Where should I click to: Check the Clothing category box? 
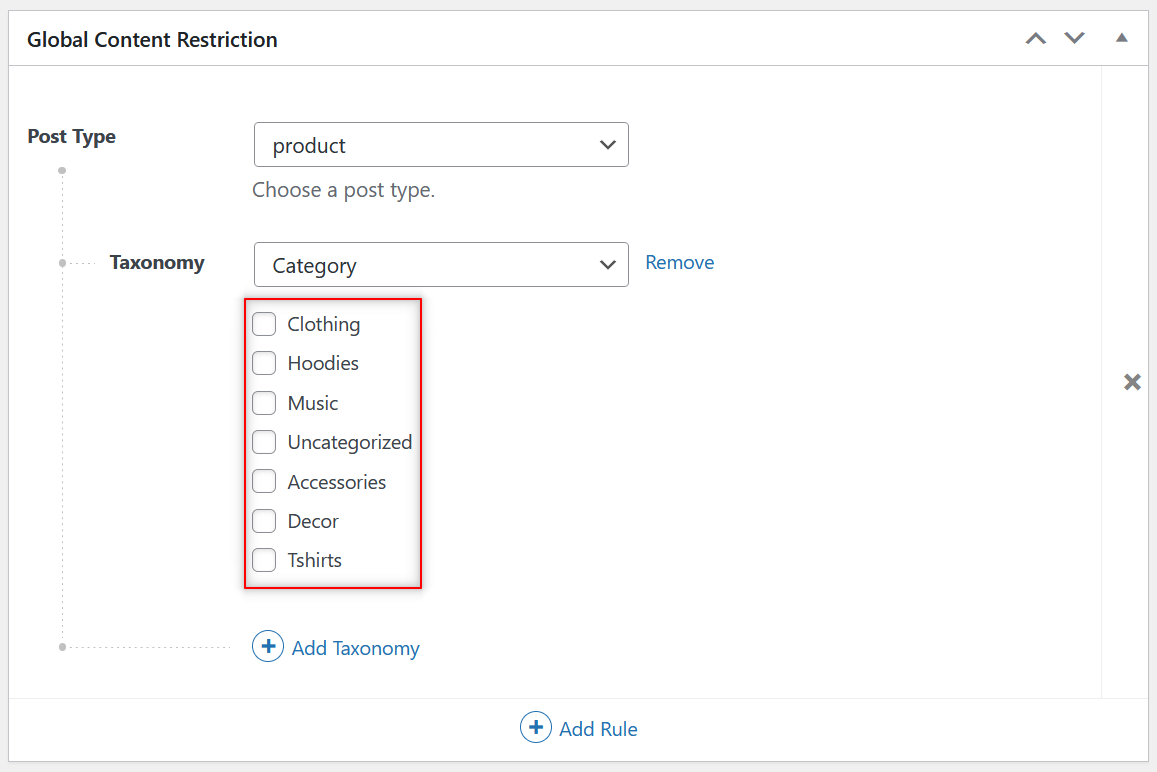[264, 324]
